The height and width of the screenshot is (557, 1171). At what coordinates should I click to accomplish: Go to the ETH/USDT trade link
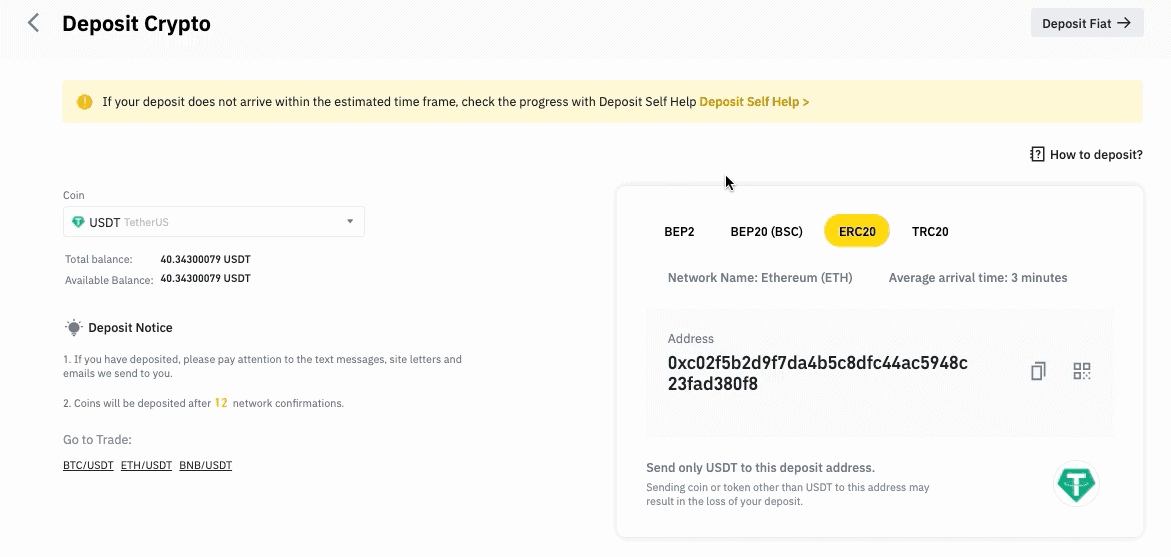coord(146,465)
